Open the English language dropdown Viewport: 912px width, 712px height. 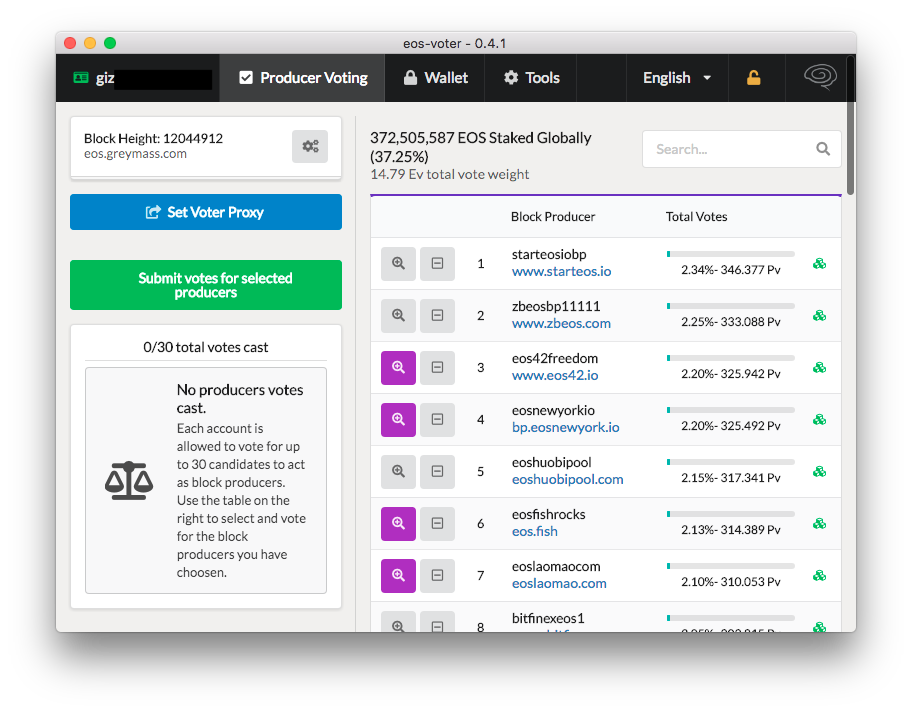click(677, 78)
